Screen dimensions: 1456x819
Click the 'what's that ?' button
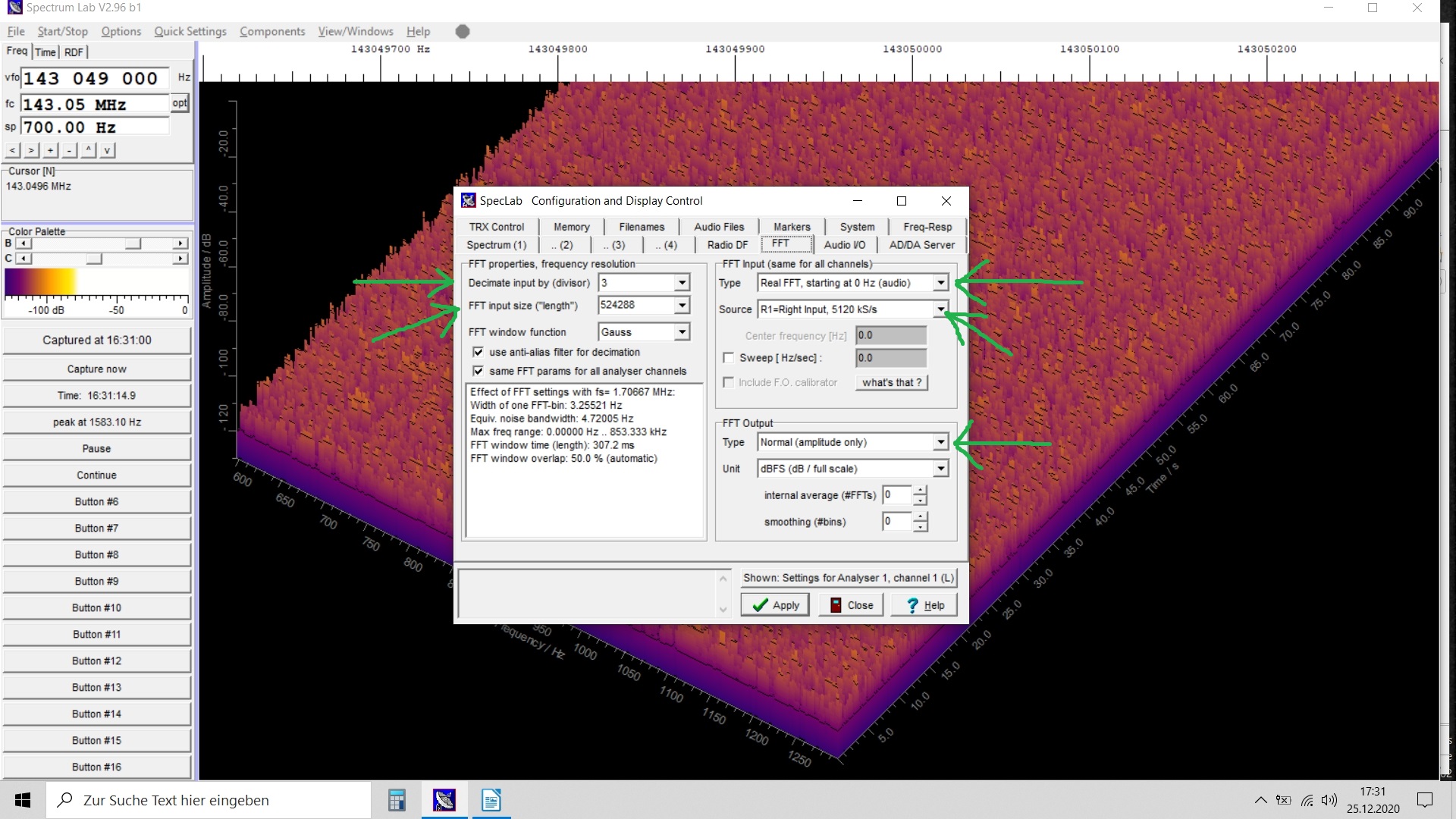(x=892, y=382)
